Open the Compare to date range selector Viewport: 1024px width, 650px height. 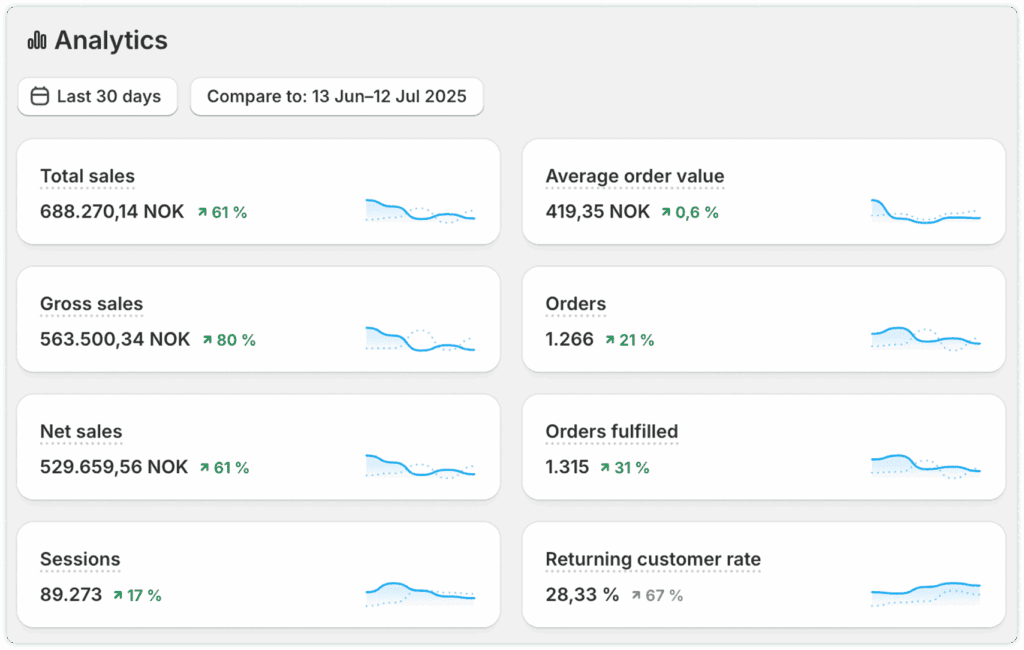(336, 97)
